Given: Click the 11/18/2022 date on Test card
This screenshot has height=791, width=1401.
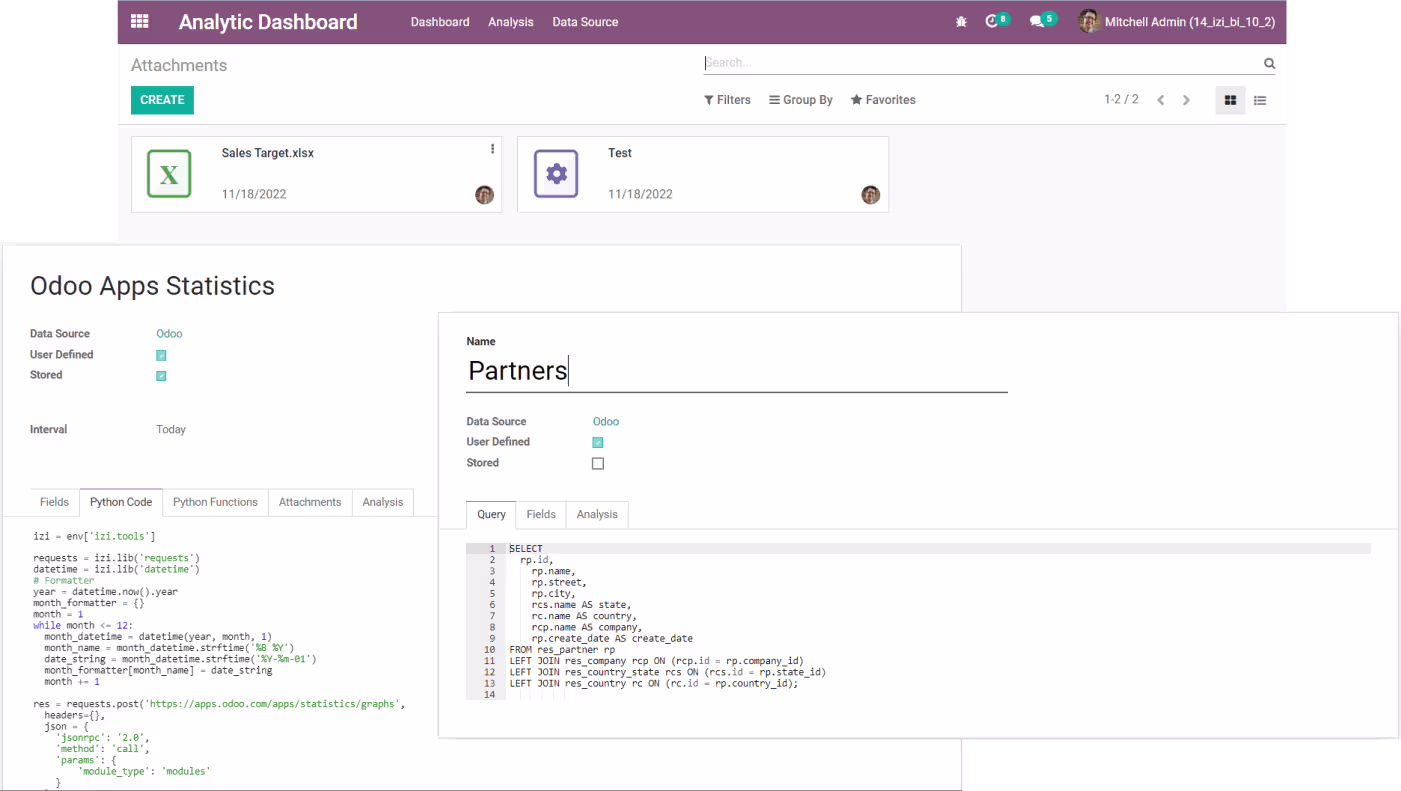Looking at the screenshot, I should pos(640,194).
